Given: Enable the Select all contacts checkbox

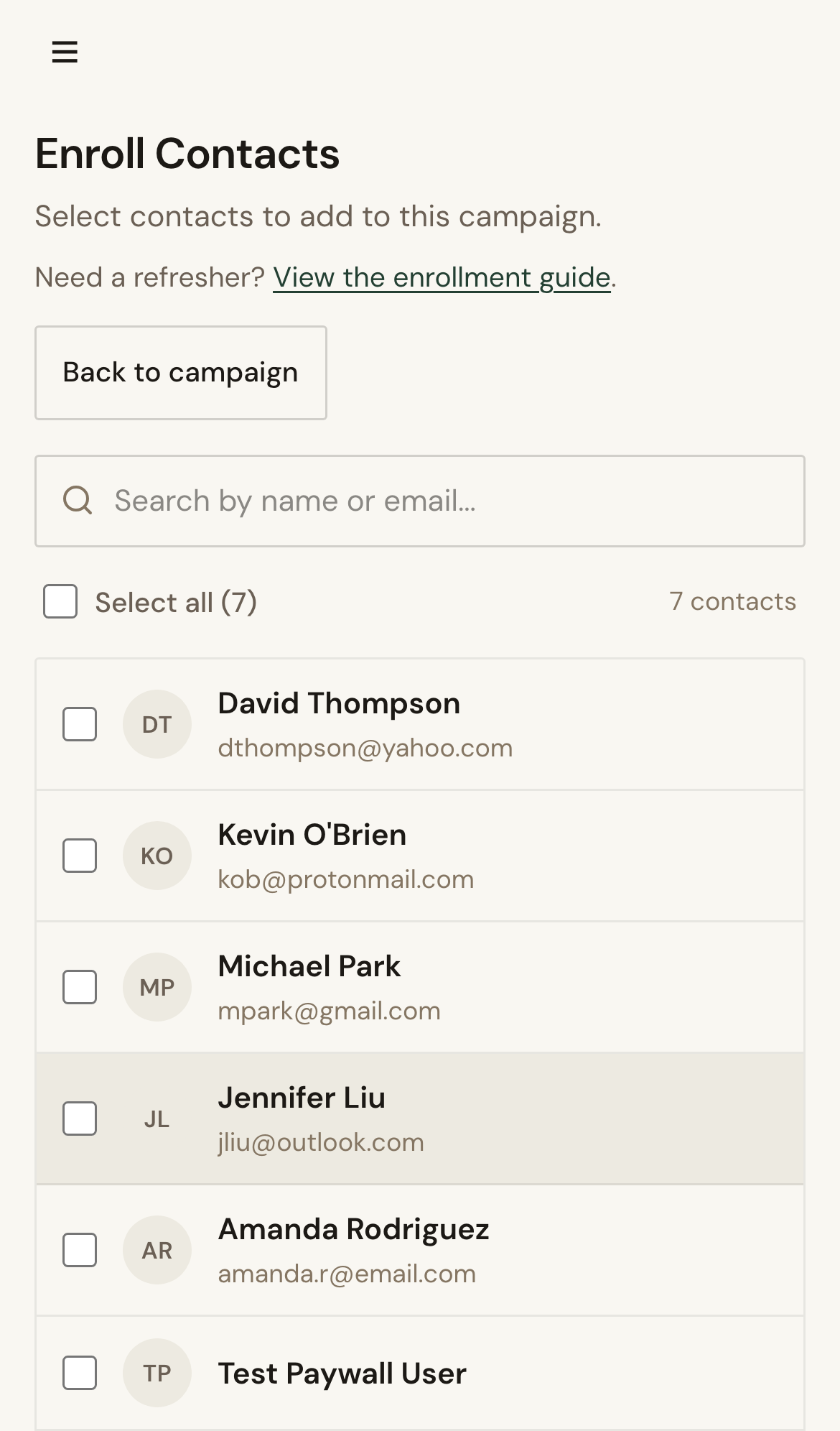Looking at the screenshot, I should coord(60,602).
